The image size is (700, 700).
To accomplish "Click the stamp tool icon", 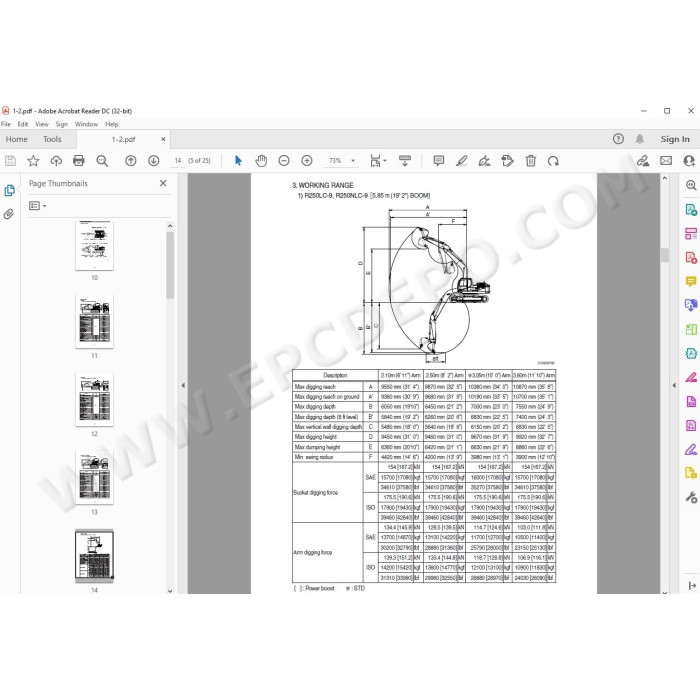I will (507, 161).
